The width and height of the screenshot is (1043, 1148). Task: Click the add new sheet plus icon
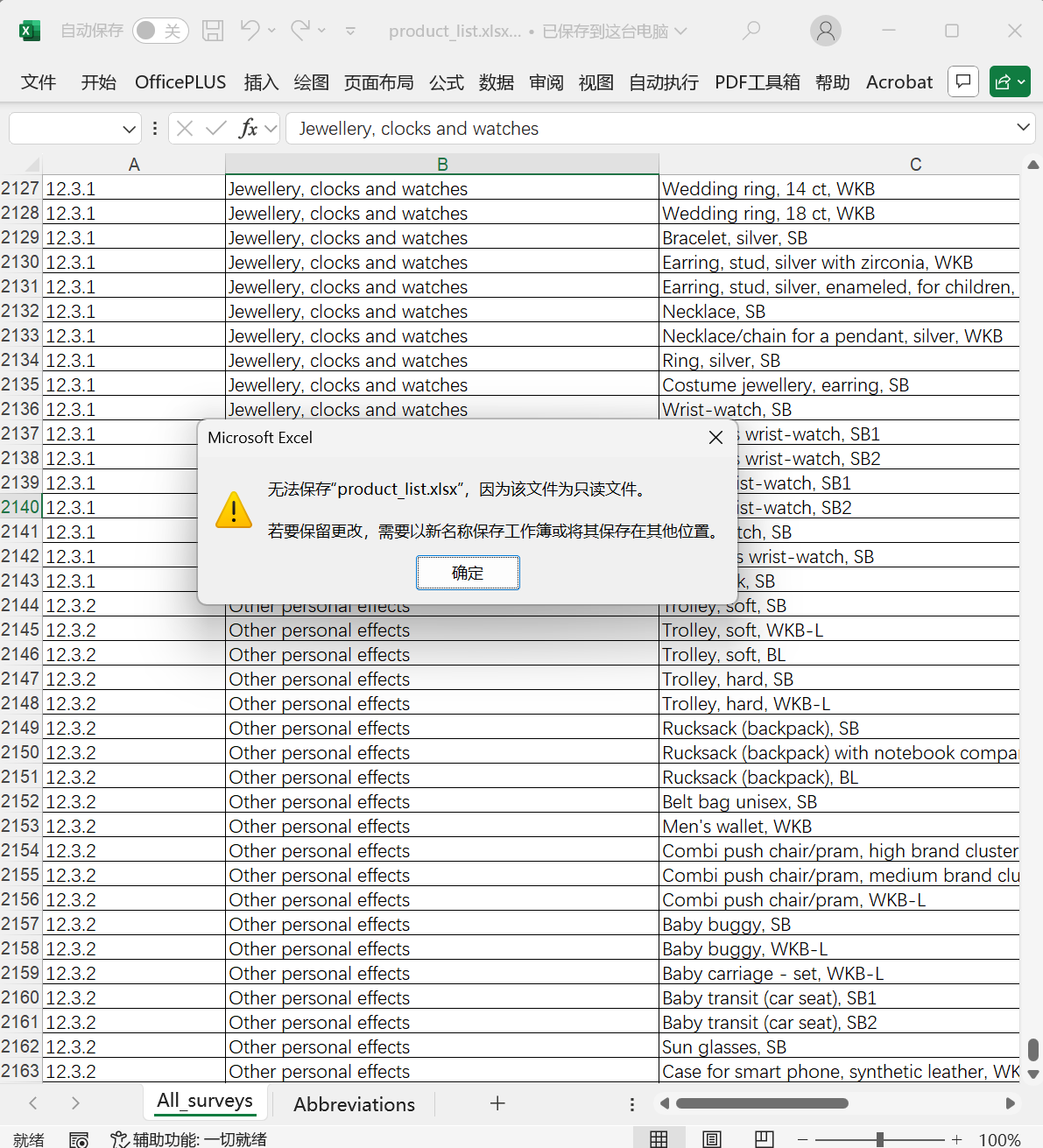pyautogui.click(x=497, y=1103)
